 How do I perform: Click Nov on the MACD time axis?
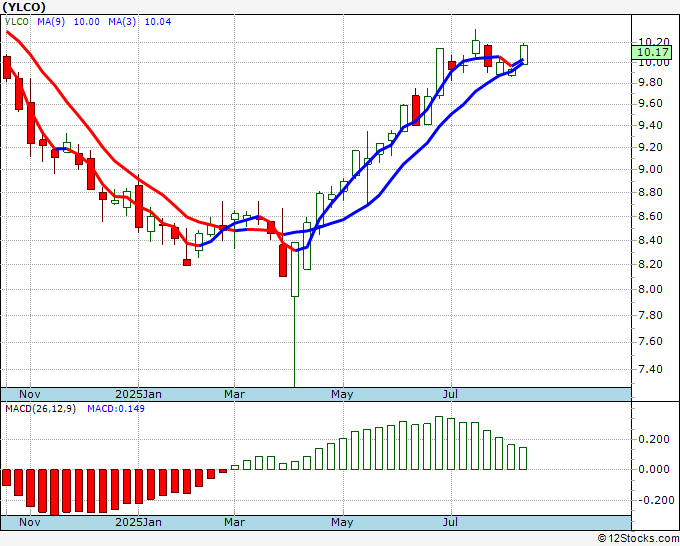[30, 522]
